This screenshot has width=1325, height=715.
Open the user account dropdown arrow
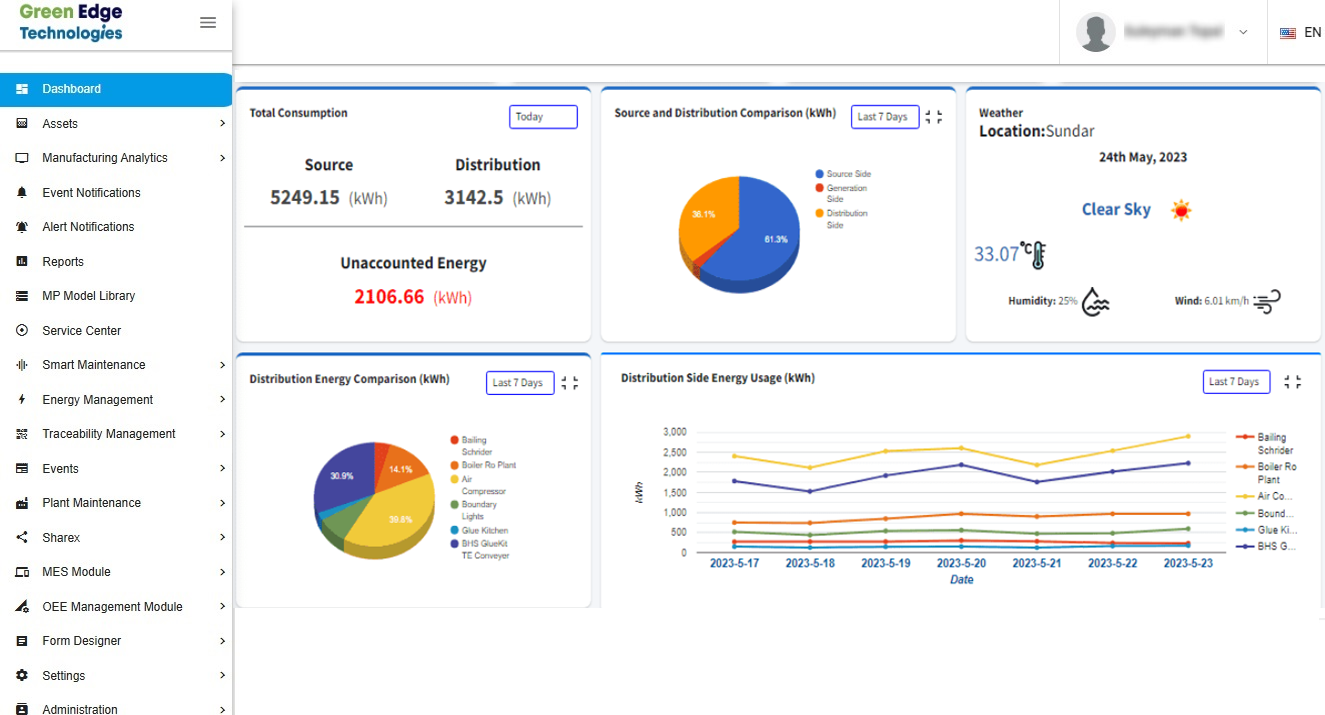(x=1243, y=32)
